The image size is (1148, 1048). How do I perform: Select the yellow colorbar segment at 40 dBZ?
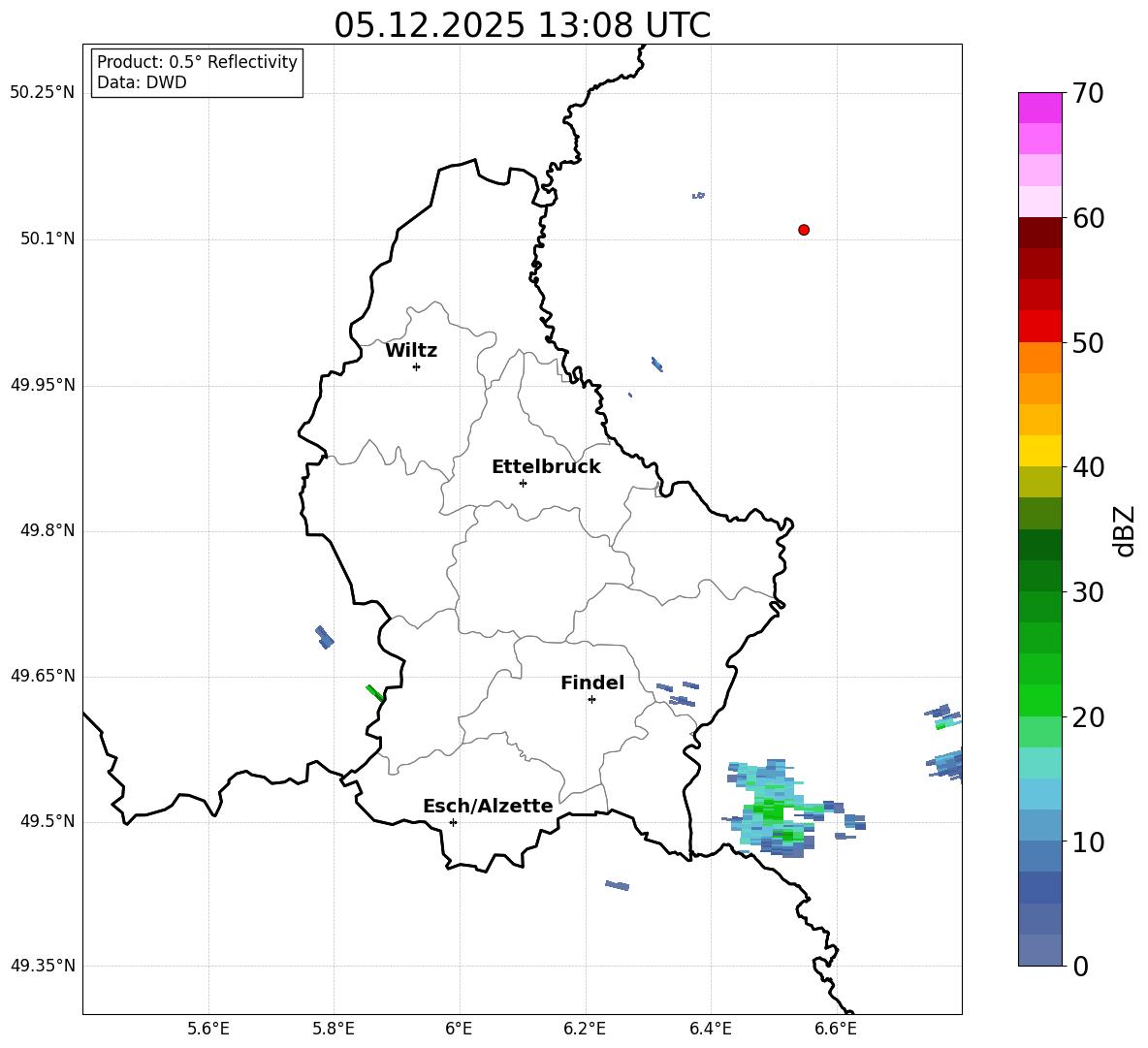click(1040, 451)
